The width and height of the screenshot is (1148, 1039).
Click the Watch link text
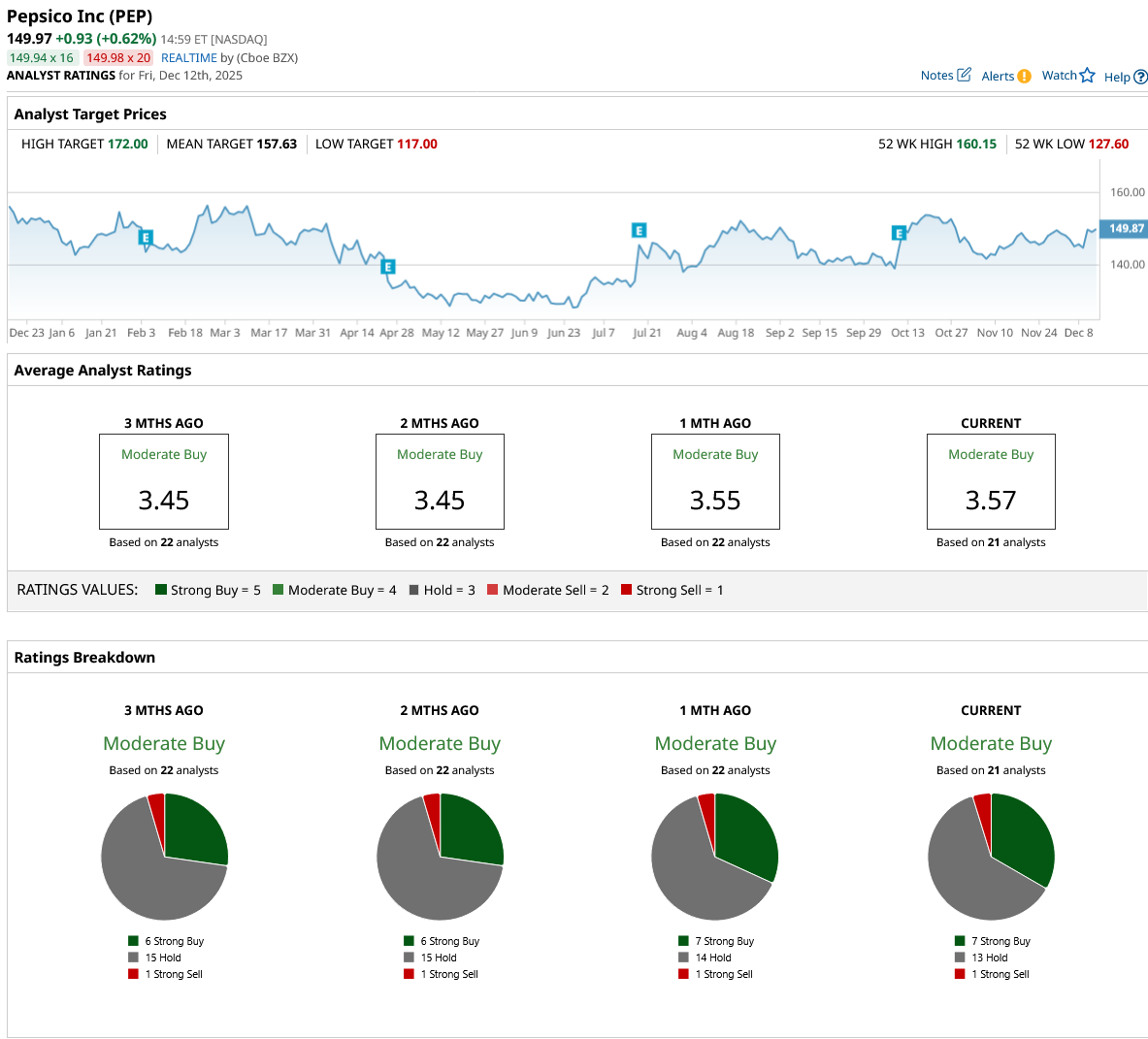click(1059, 76)
